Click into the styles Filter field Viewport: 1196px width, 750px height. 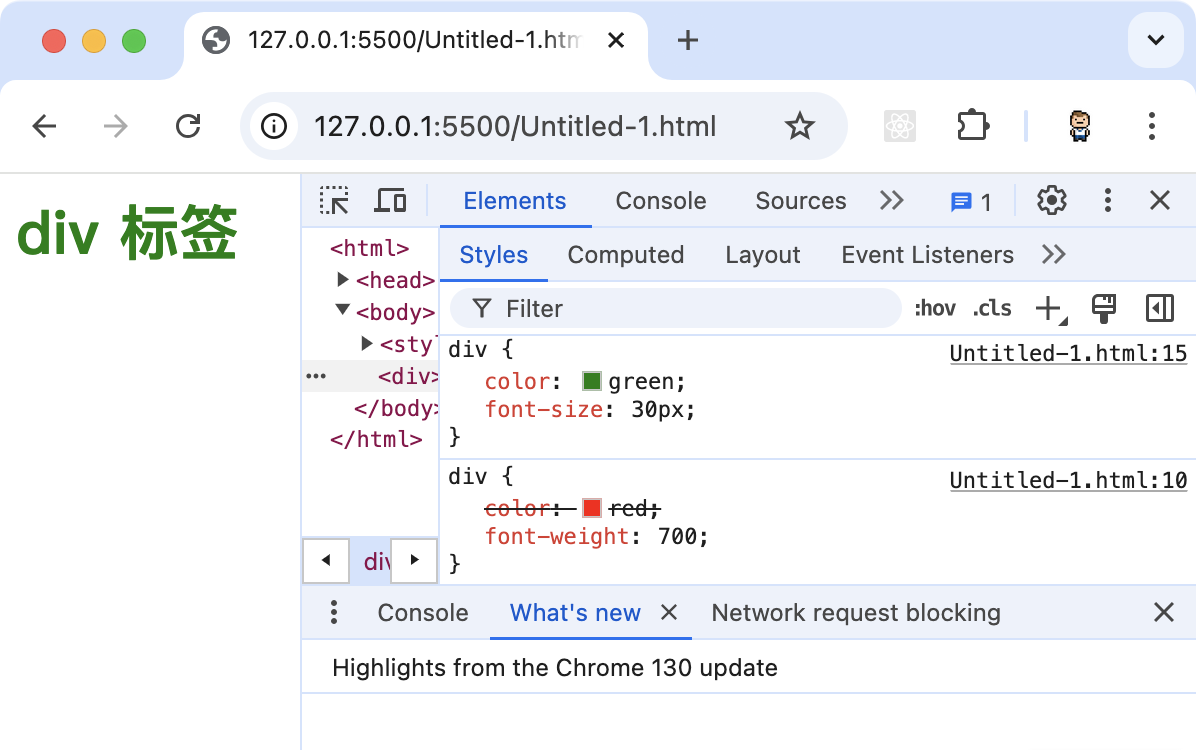point(690,309)
